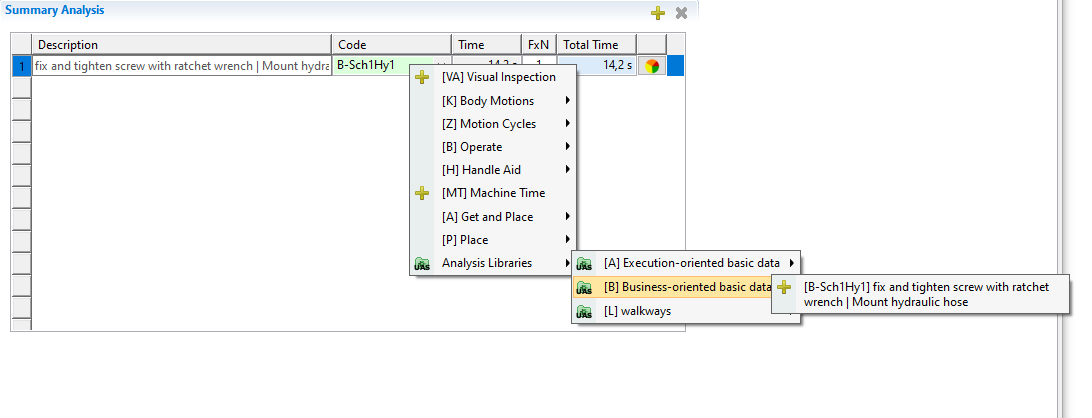Click the folder icon for Execution-oriented basic data

point(584,264)
